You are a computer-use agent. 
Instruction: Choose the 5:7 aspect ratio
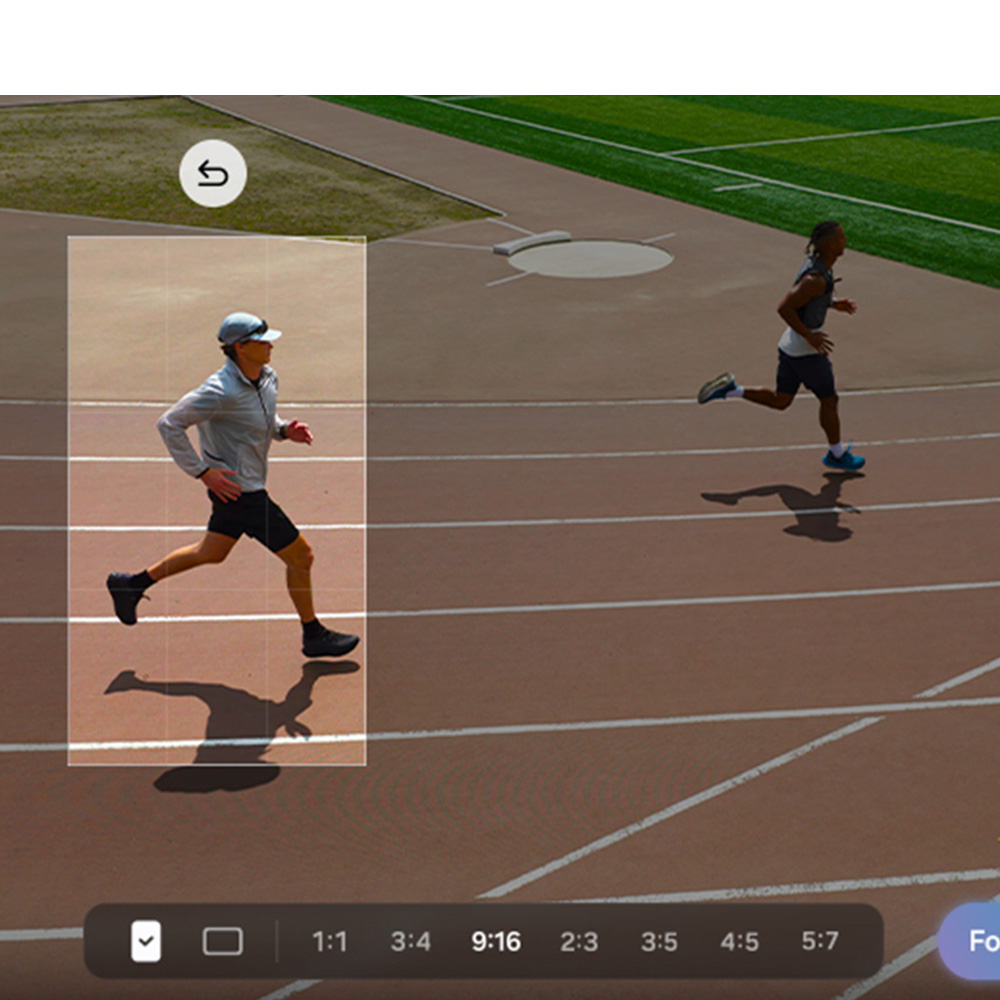tap(820, 941)
